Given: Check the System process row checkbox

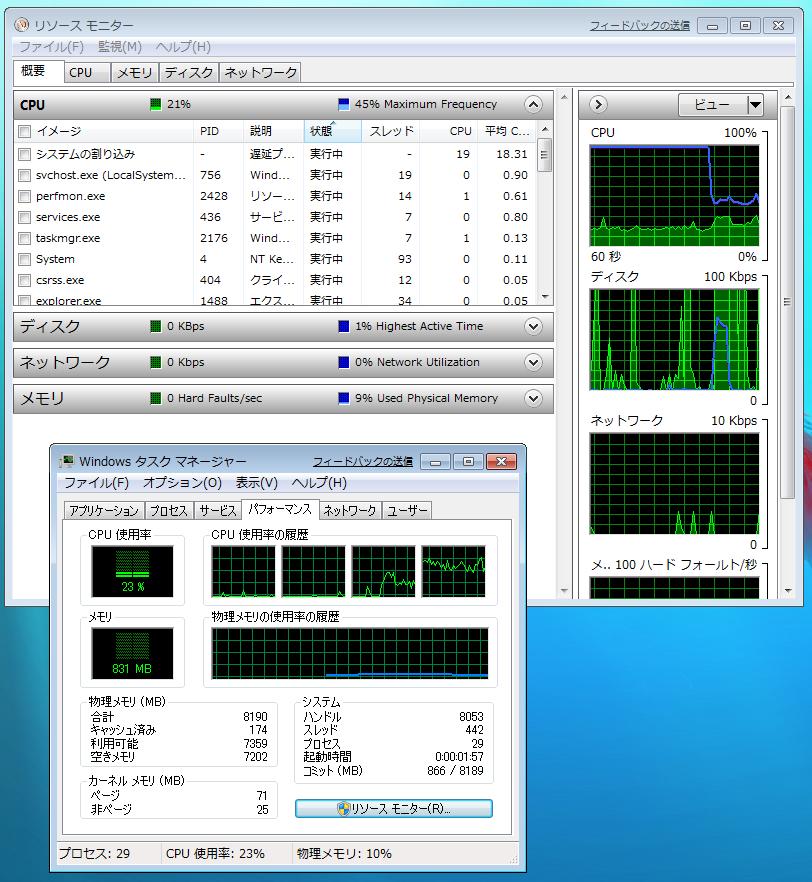Looking at the screenshot, I should [25, 259].
